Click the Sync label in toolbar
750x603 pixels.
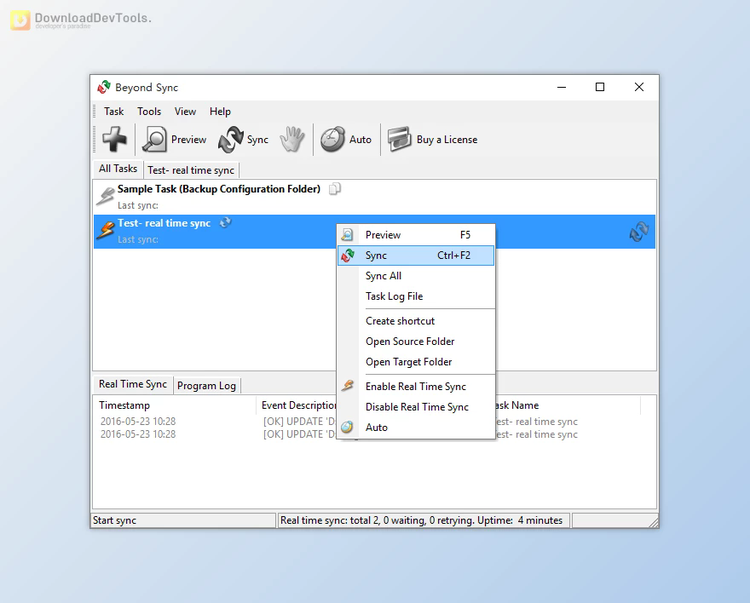coord(257,140)
